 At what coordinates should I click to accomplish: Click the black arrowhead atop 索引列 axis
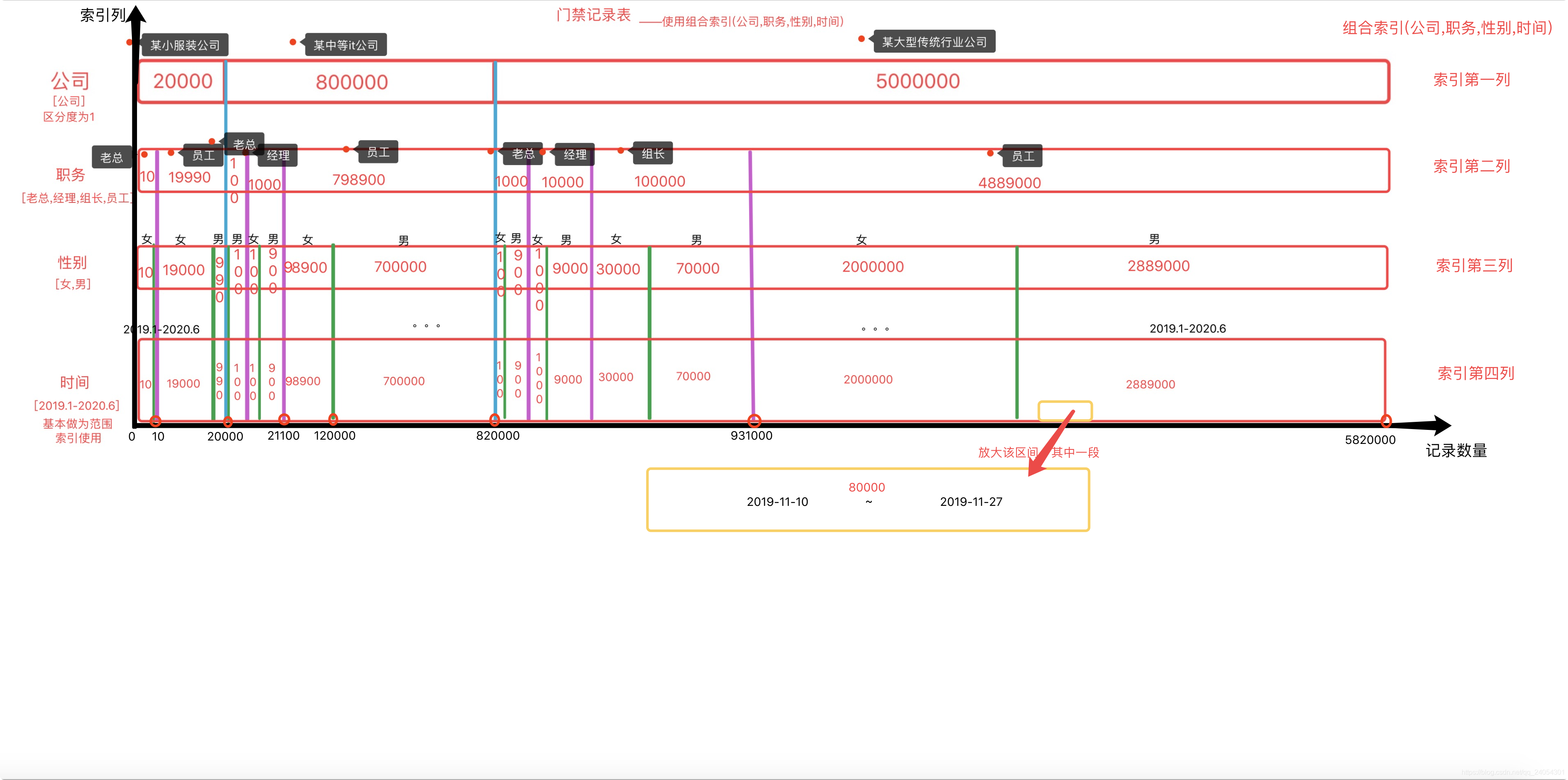136,15
